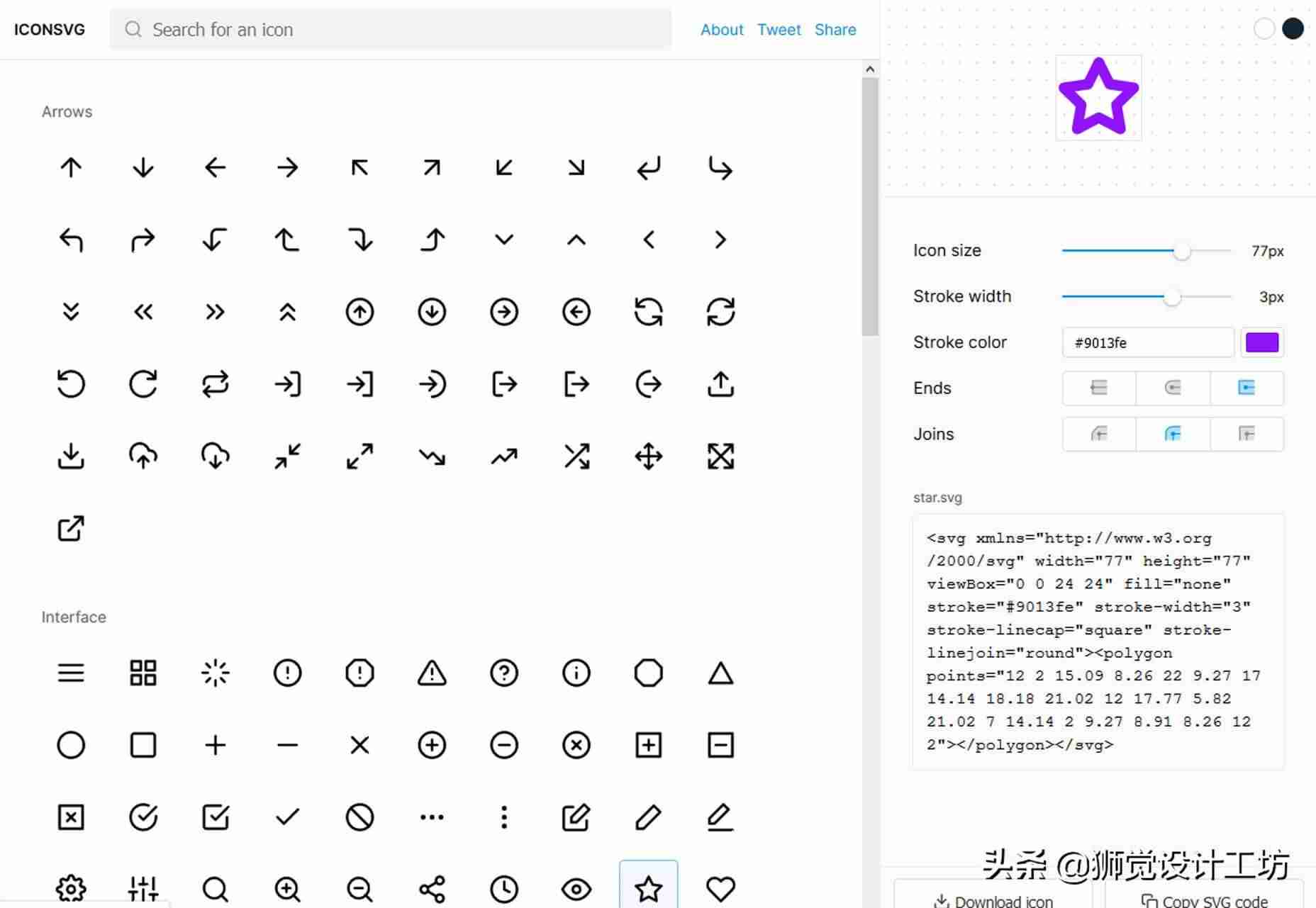
Task: Select the four-way move arrows icon
Action: (649, 456)
